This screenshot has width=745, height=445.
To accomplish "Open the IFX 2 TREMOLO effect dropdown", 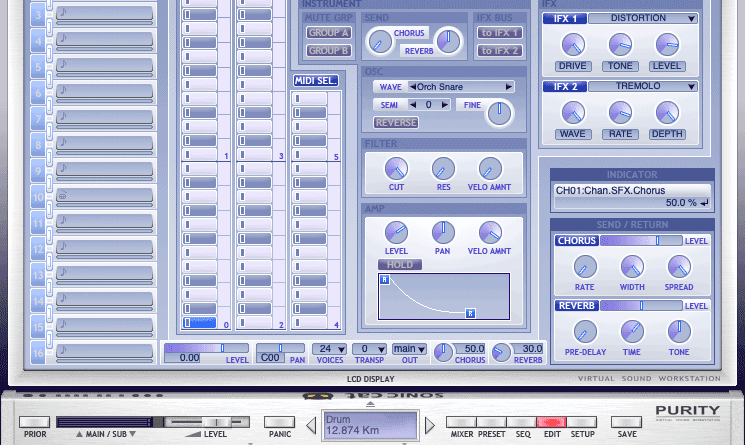I will (x=642, y=87).
